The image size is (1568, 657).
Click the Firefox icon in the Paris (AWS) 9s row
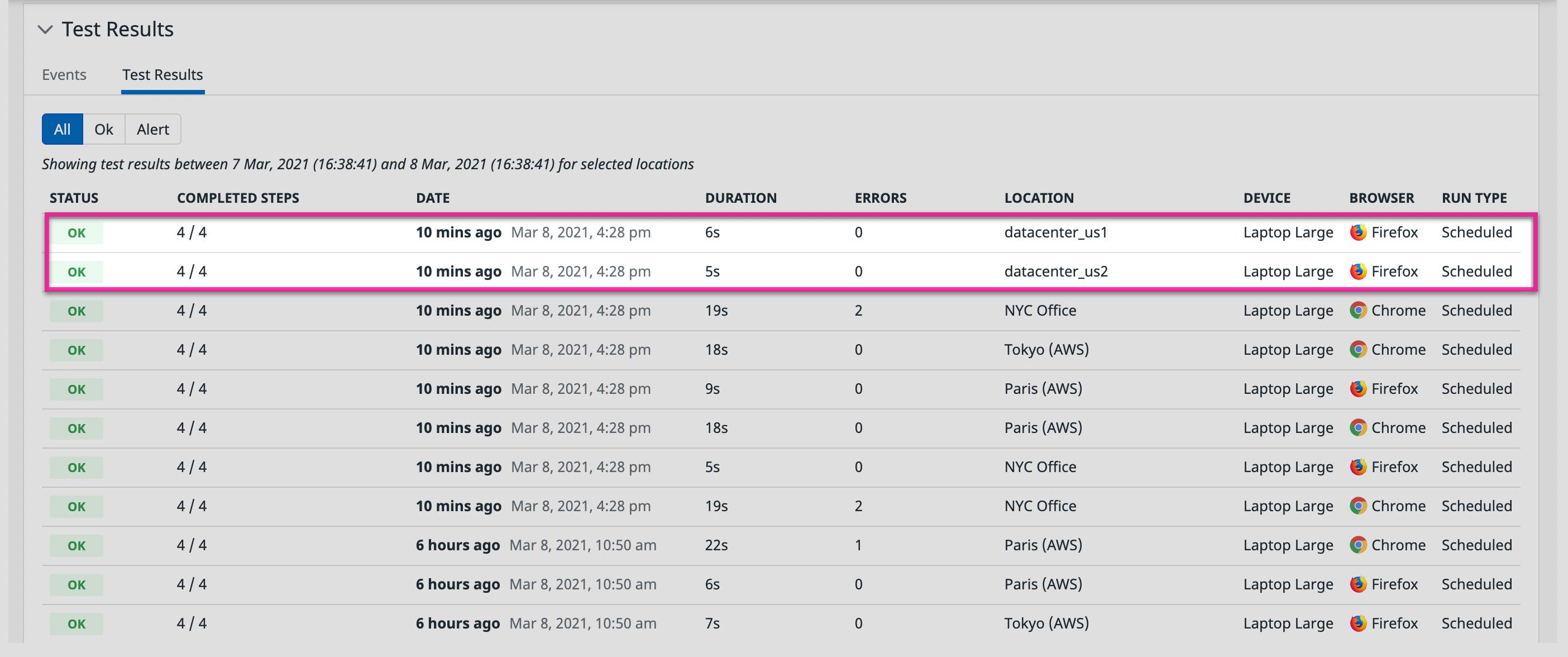click(x=1360, y=388)
